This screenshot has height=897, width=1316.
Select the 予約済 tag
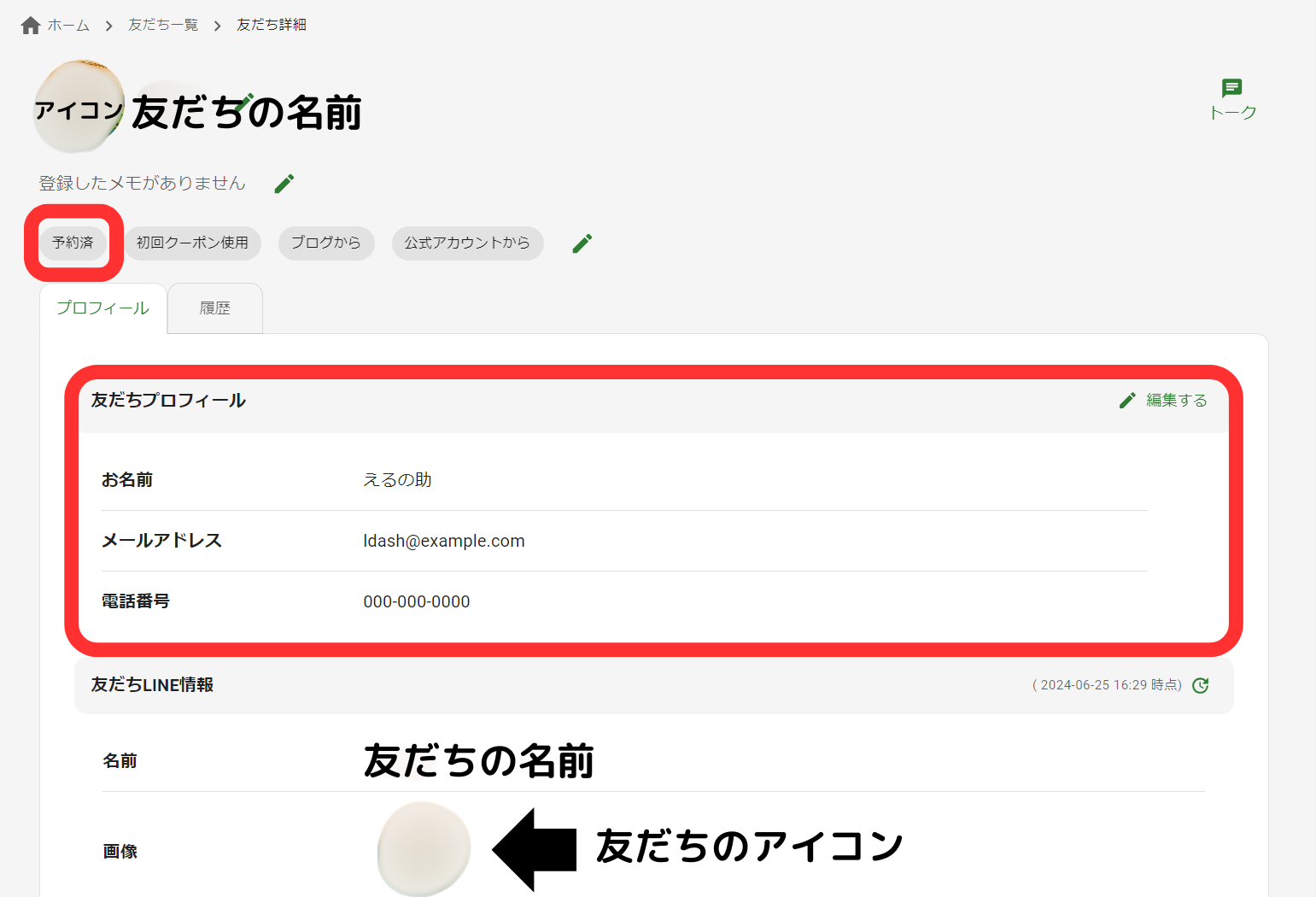(x=73, y=243)
